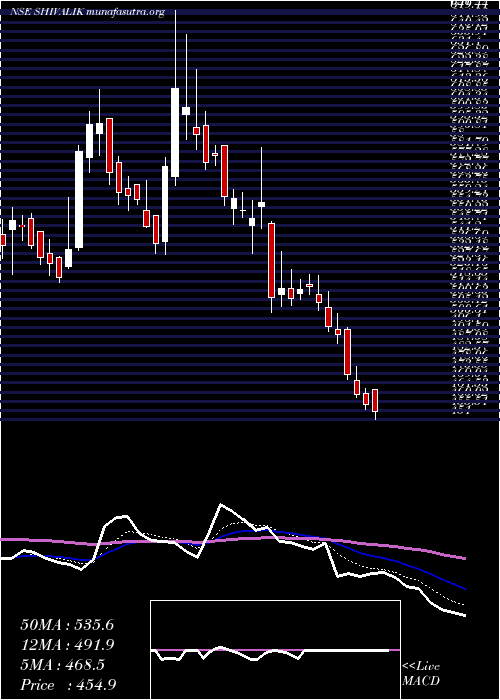Viewport: 500px width, 700px height.
Task: Select the 12MA : 491.9 value
Action: coord(67,645)
